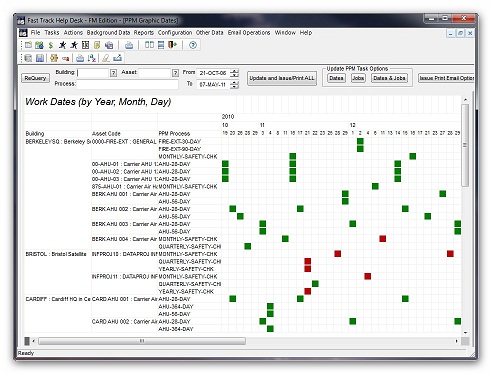Open the Reports menu
Screen dimensions: 492x374
144,33
